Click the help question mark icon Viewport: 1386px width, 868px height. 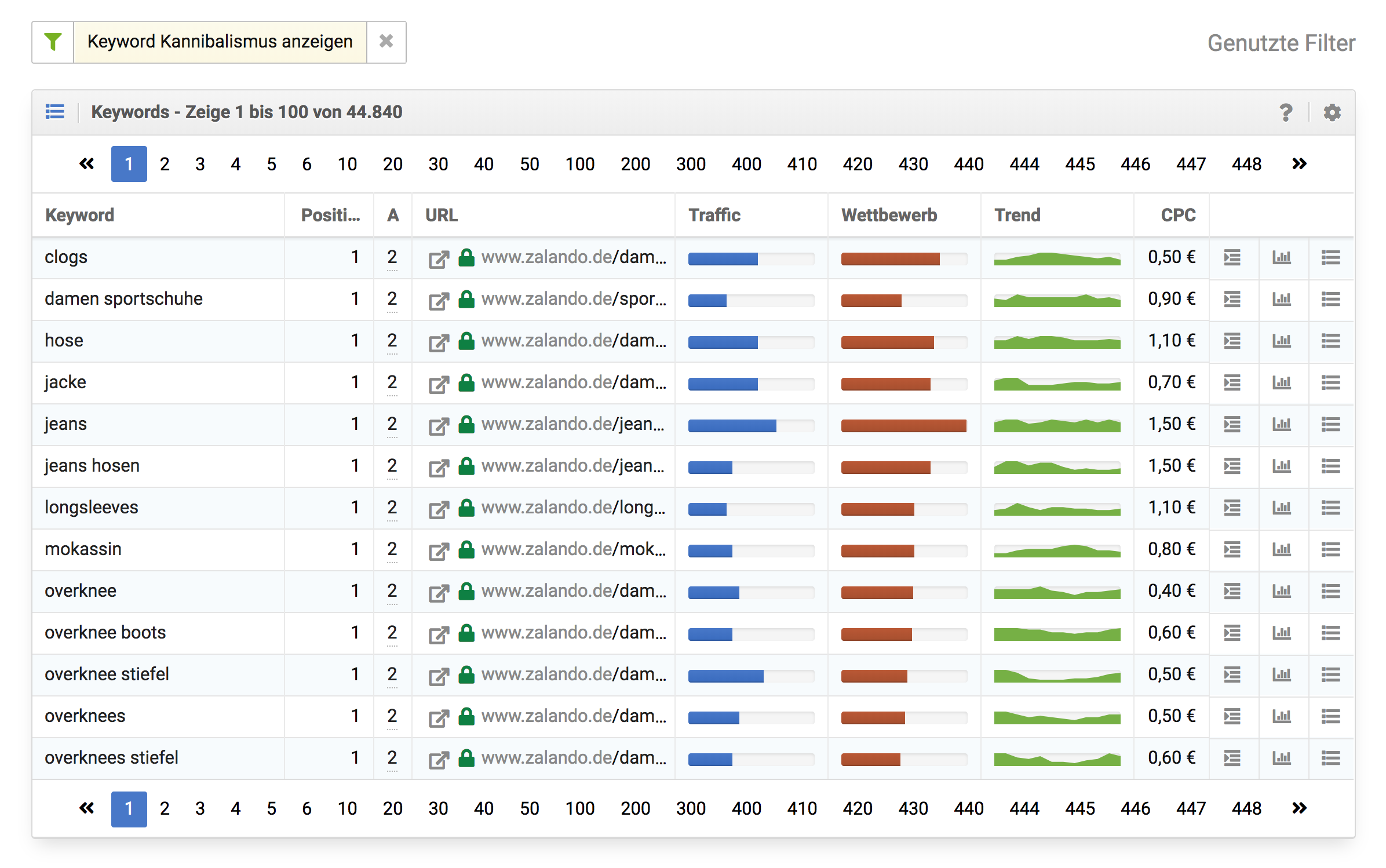pos(1285,112)
